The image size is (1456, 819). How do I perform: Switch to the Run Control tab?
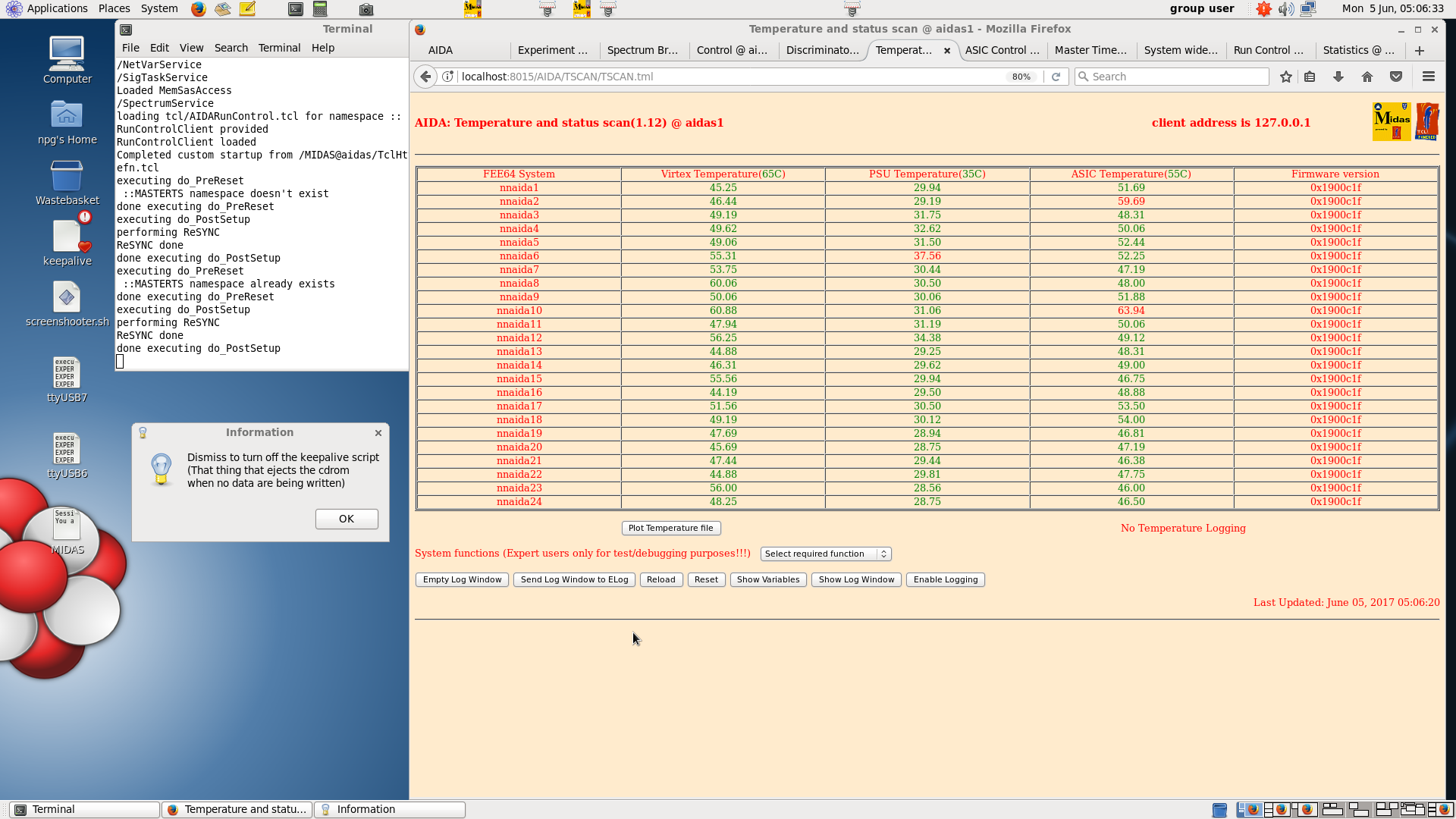point(1268,50)
